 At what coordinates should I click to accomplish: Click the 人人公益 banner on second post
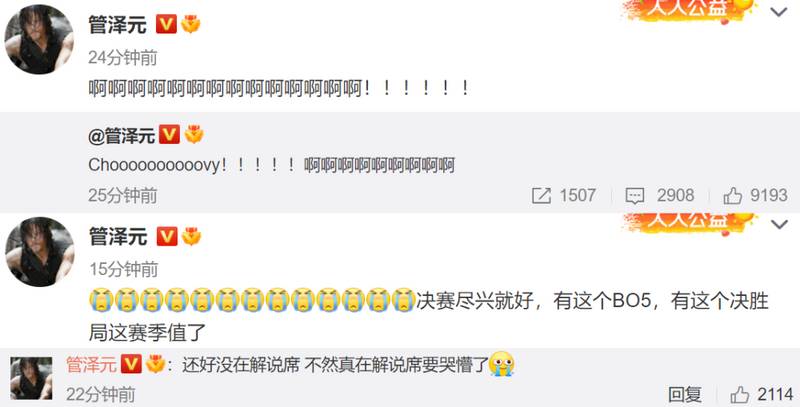tap(690, 222)
